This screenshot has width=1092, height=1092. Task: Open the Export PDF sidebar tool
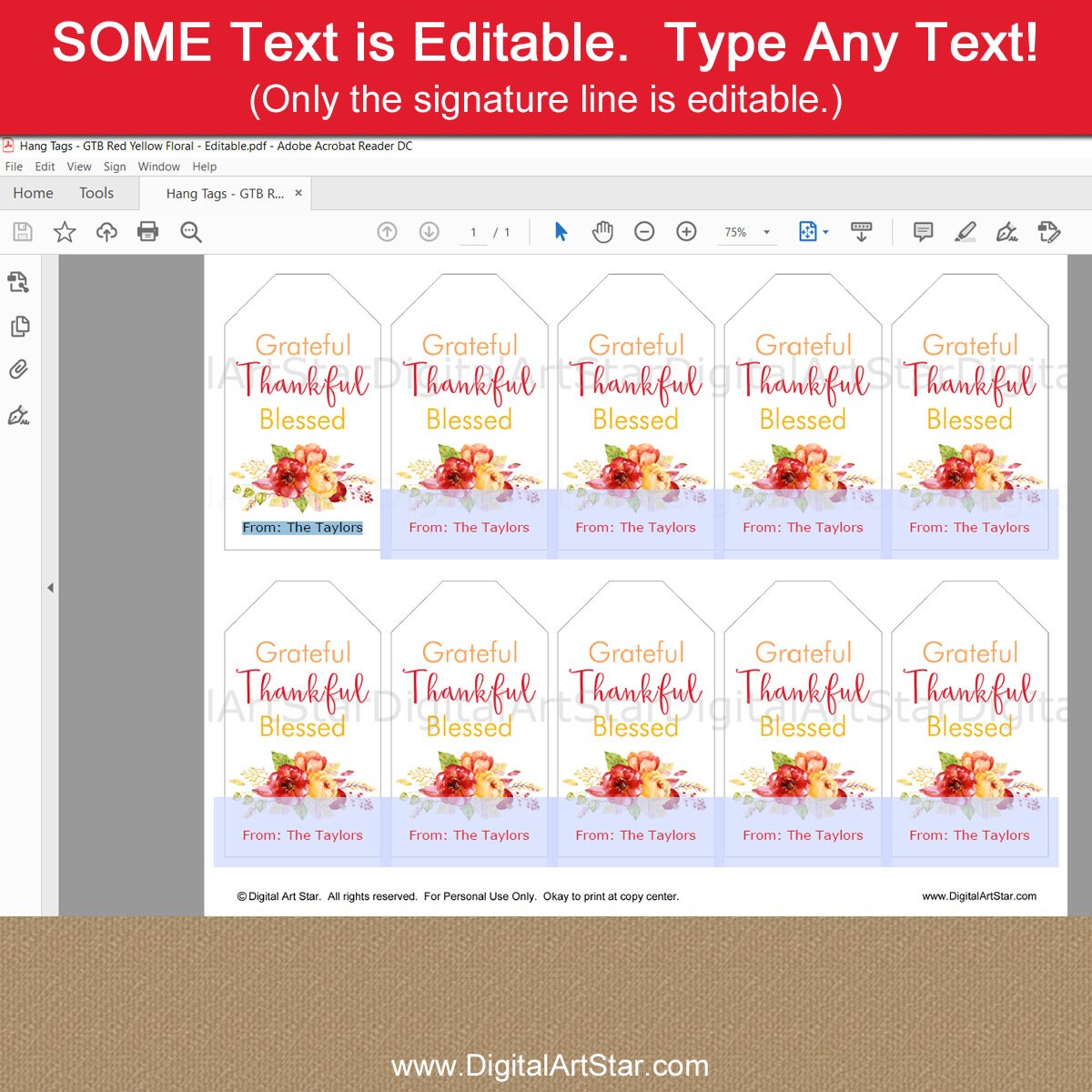[x=20, y=281]
